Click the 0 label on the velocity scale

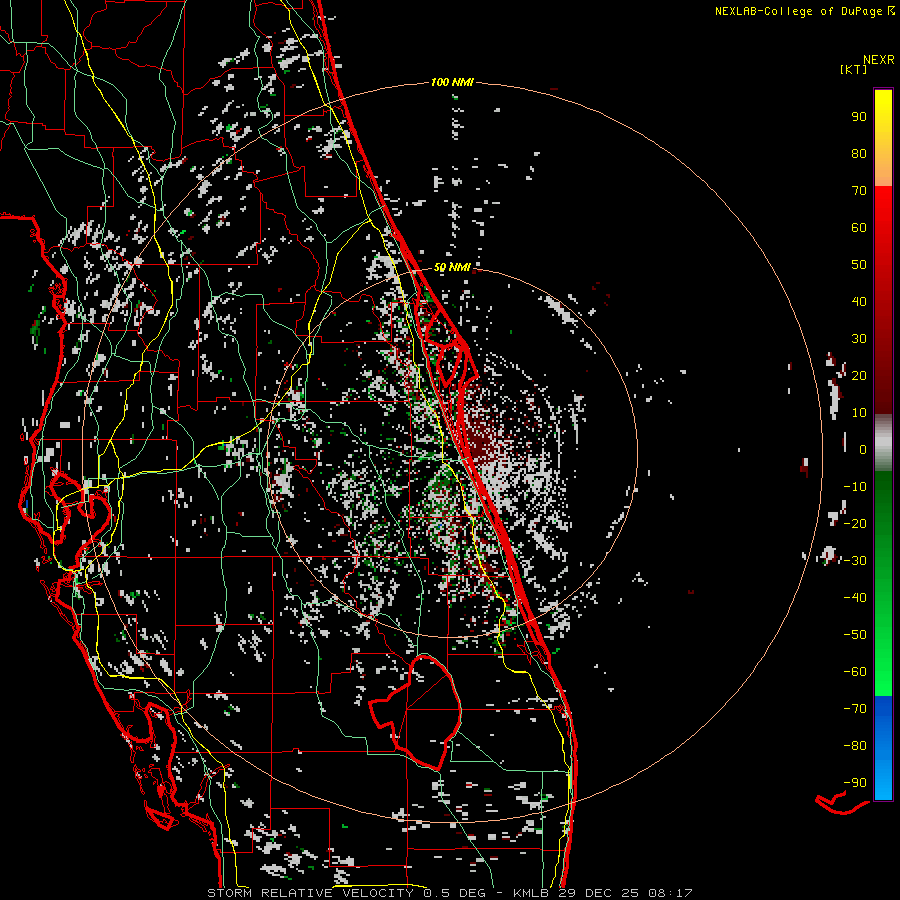pos(861,449)
